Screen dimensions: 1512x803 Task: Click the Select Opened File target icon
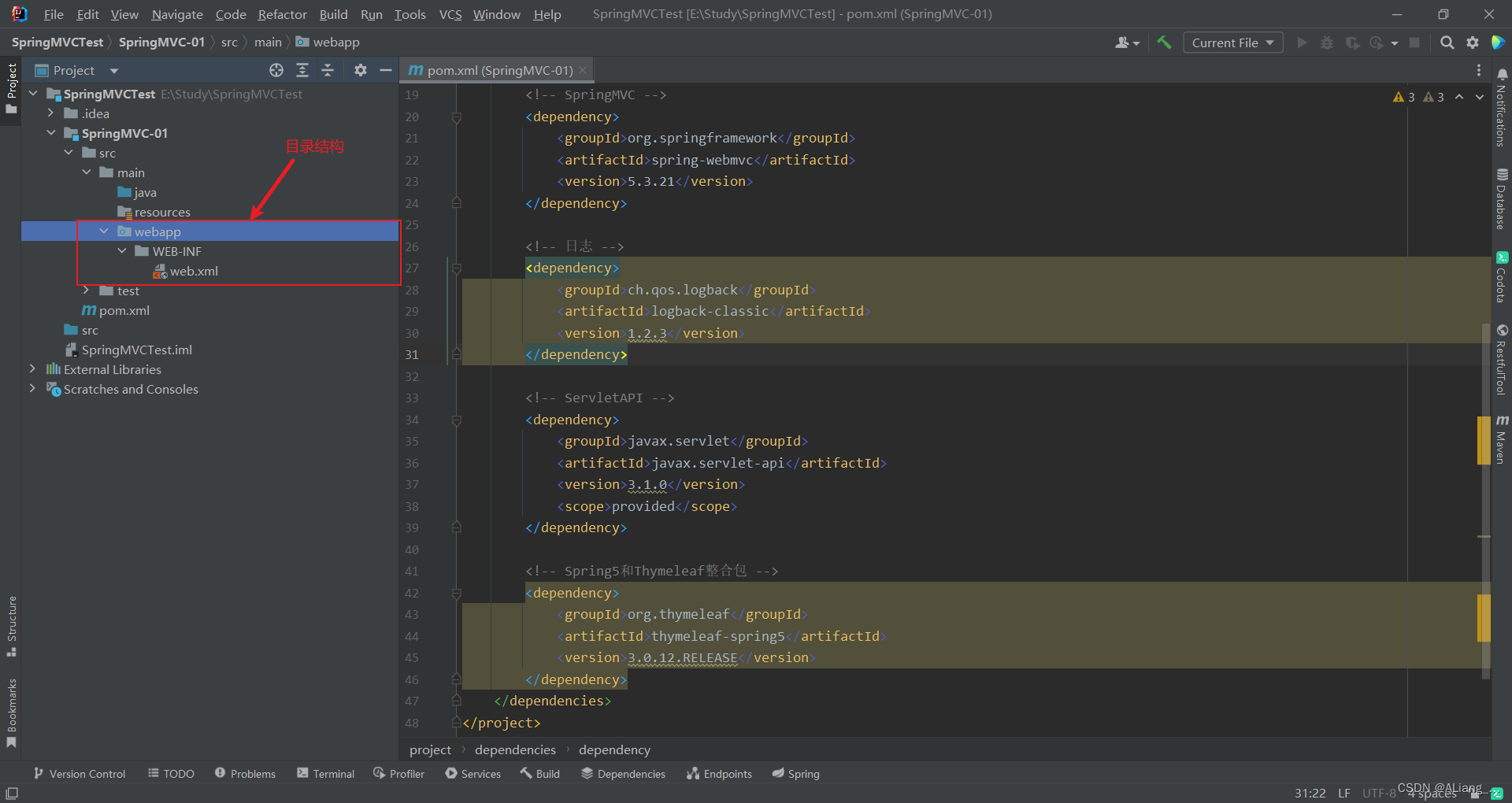276,70
